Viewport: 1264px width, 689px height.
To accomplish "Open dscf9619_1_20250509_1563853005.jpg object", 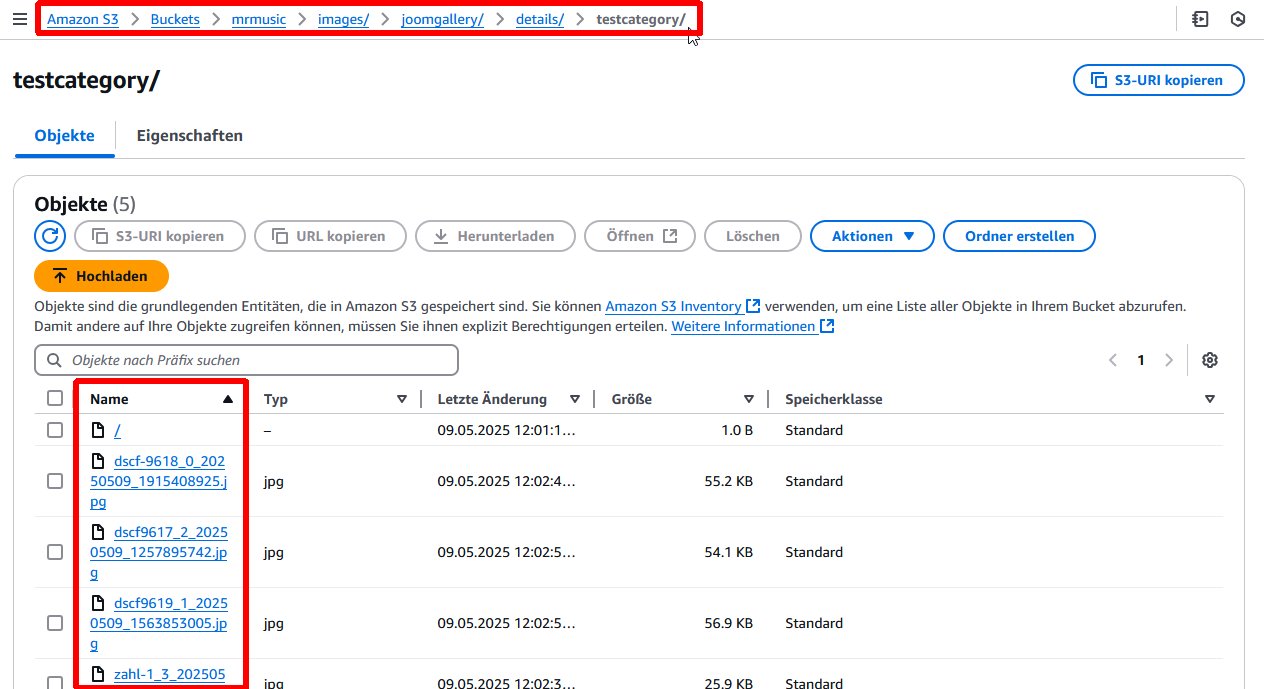I will click(x=160, y=623).
